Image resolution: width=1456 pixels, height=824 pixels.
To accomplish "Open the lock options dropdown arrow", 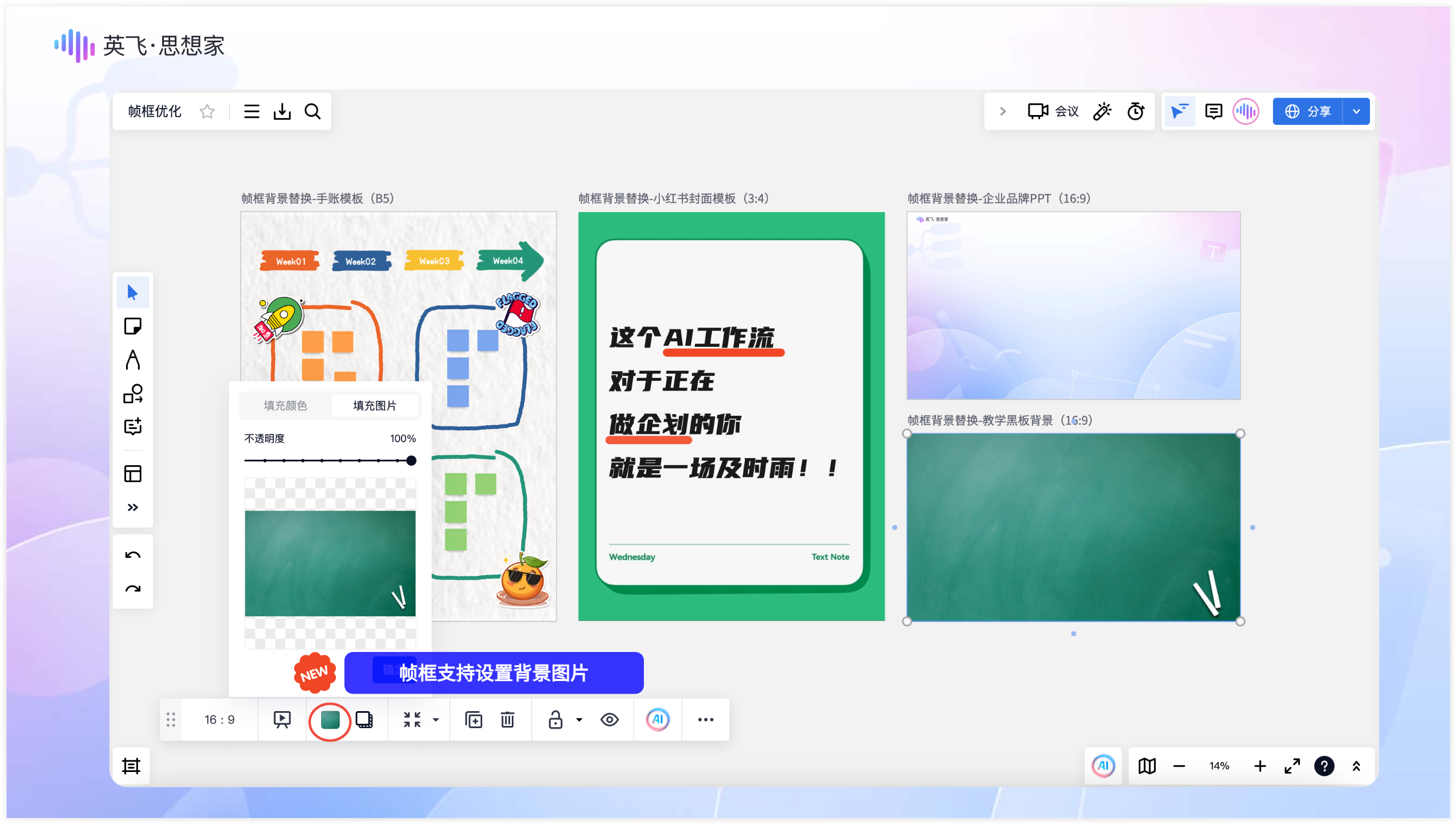I will pyautogui.click(x=579, y=719).
